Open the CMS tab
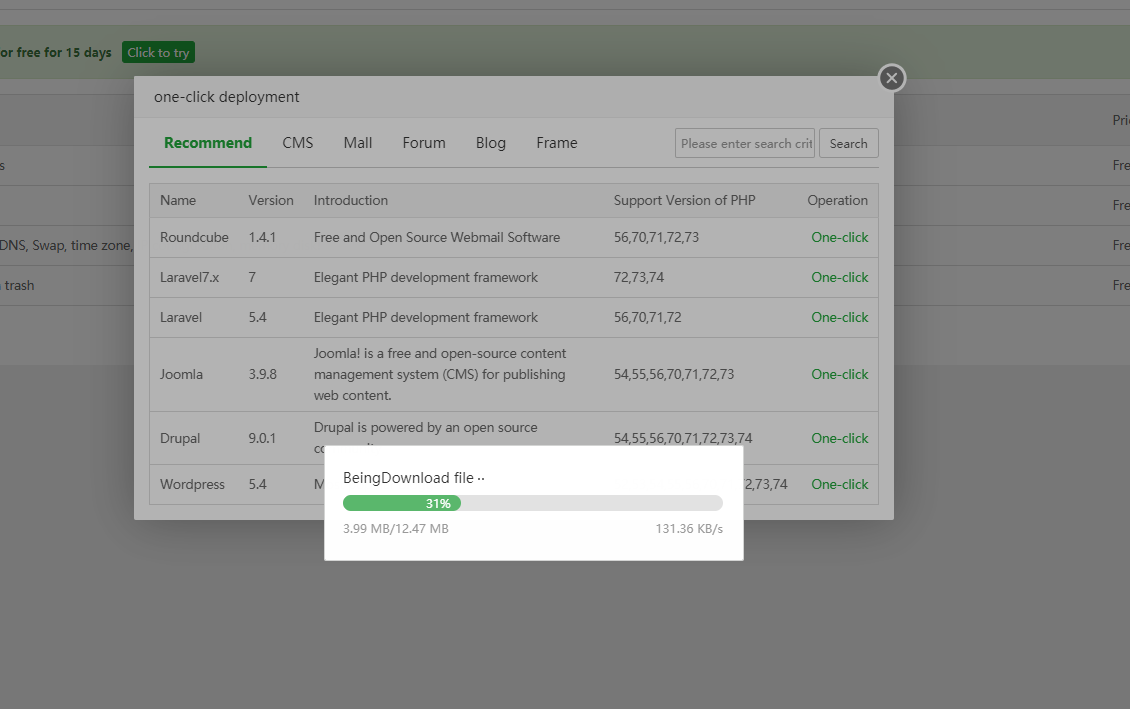 pos(298,143)
